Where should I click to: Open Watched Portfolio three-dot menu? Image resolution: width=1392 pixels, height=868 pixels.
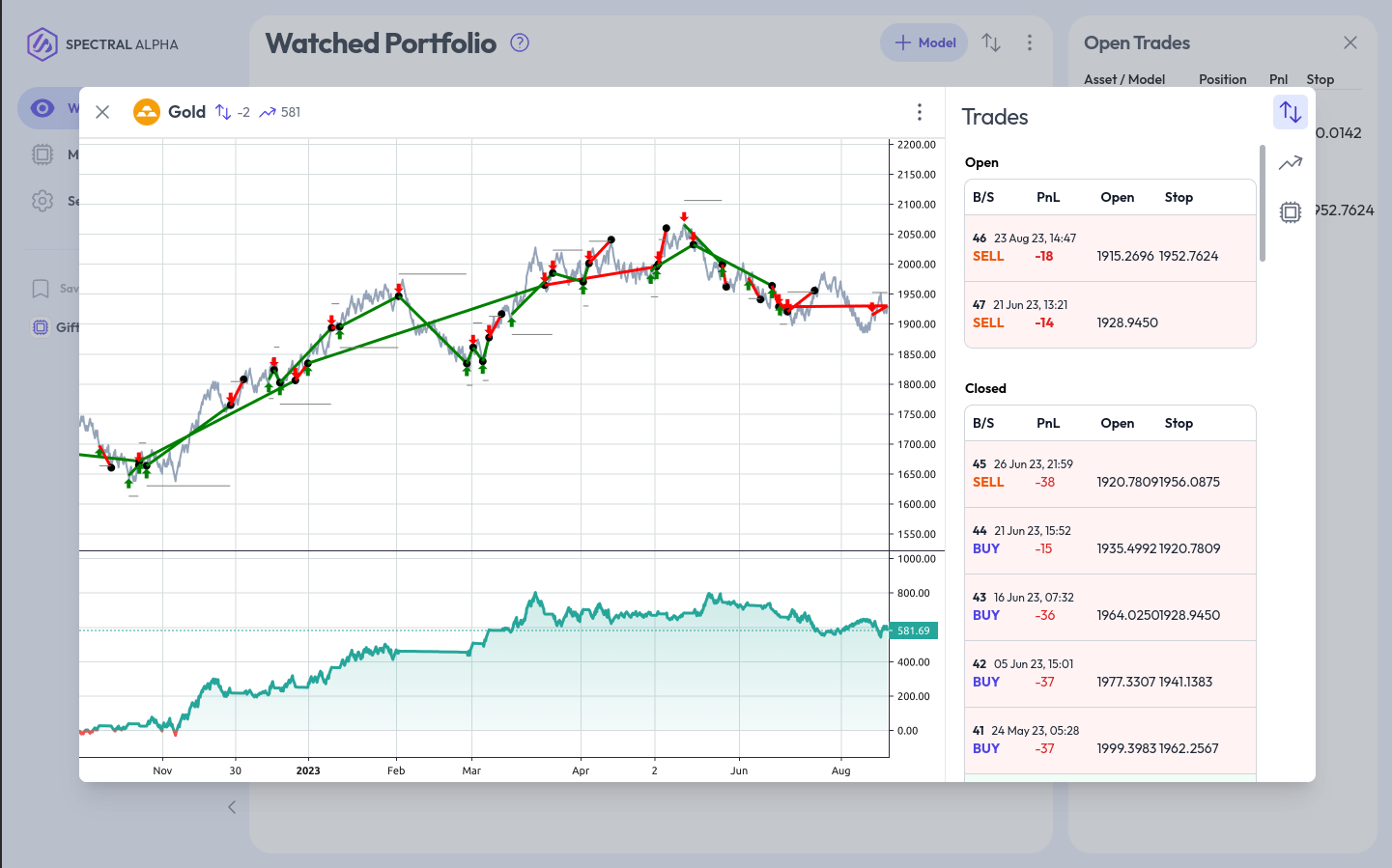(x=1030, y=42)
